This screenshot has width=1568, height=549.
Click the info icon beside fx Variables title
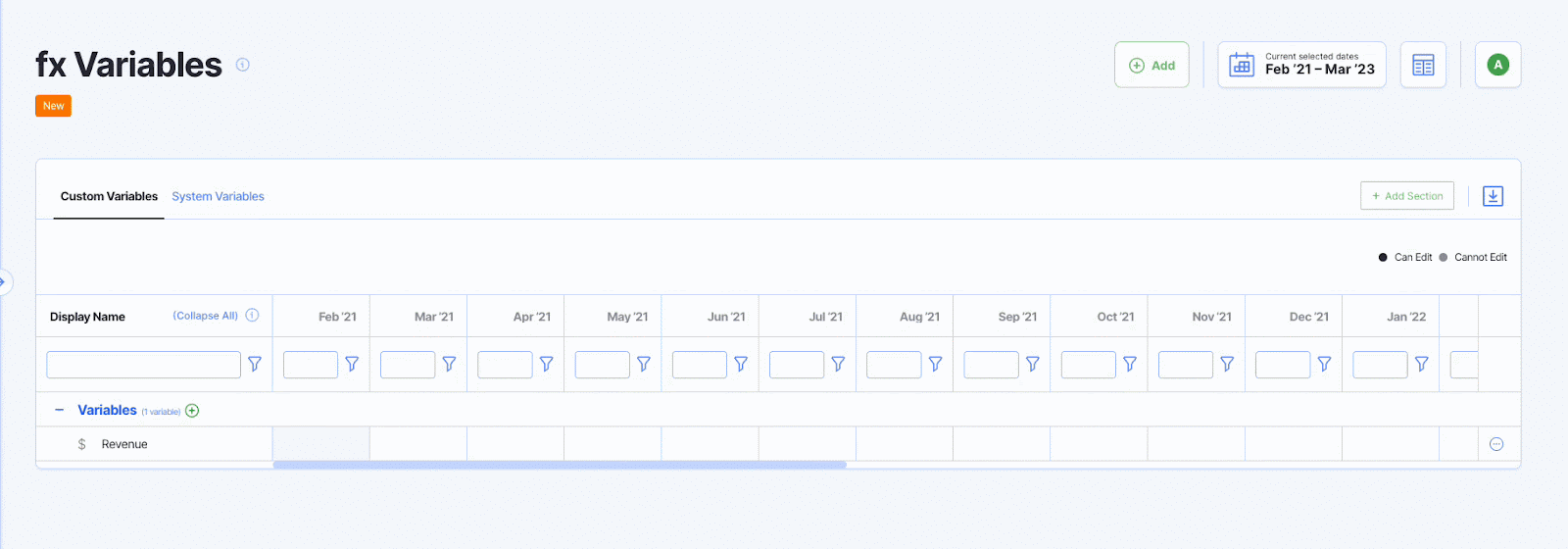(x=243, y=65)
